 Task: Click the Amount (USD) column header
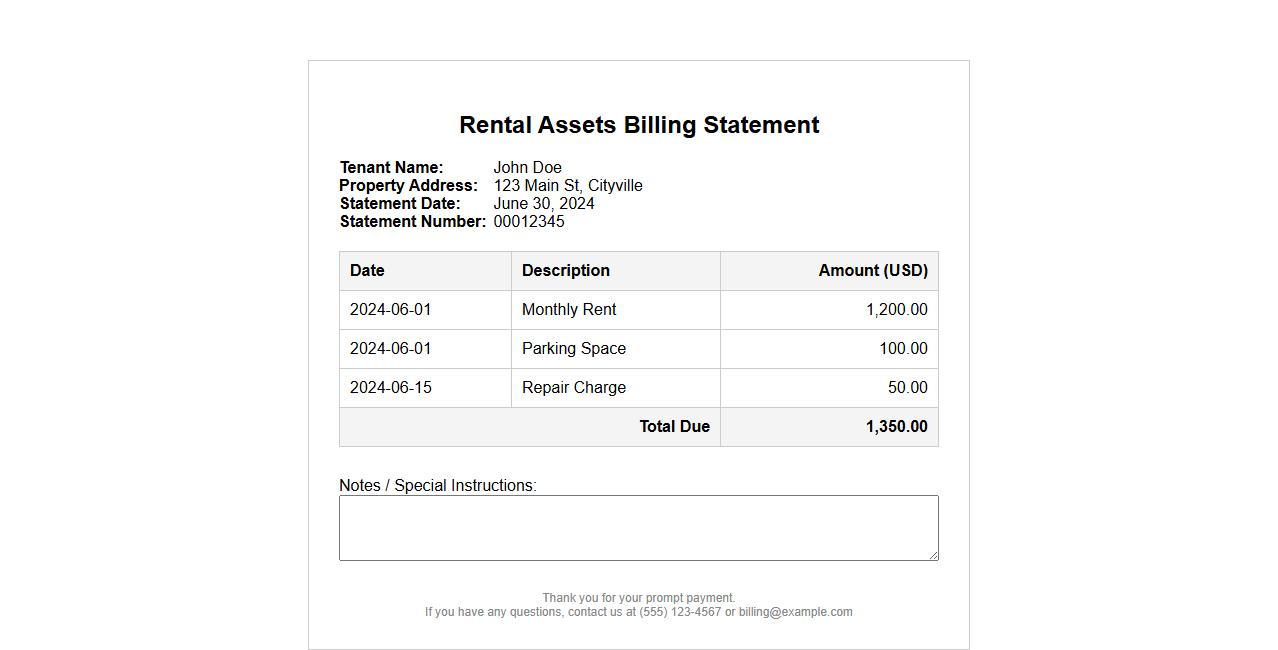[x=872, y=271]
